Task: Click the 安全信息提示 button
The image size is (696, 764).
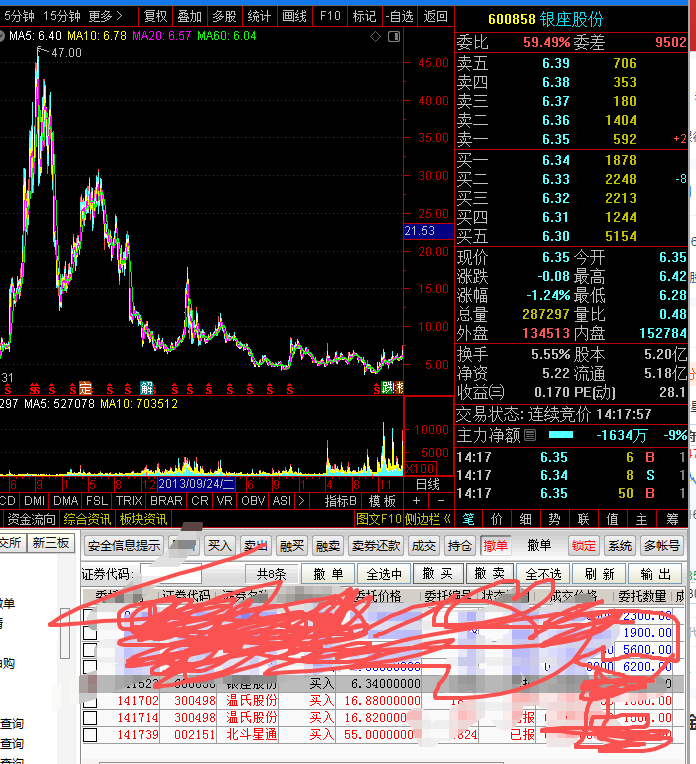Action: pyautogui.click(x=124, y=546)
